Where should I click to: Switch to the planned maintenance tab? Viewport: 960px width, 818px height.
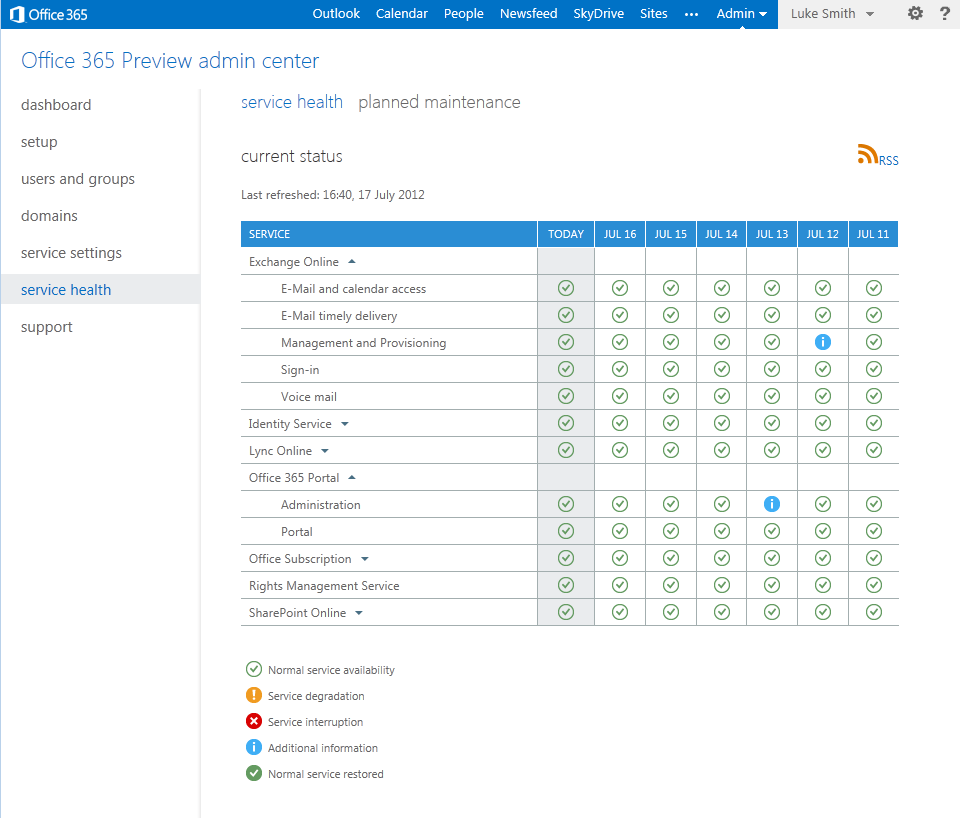(439, 102)
